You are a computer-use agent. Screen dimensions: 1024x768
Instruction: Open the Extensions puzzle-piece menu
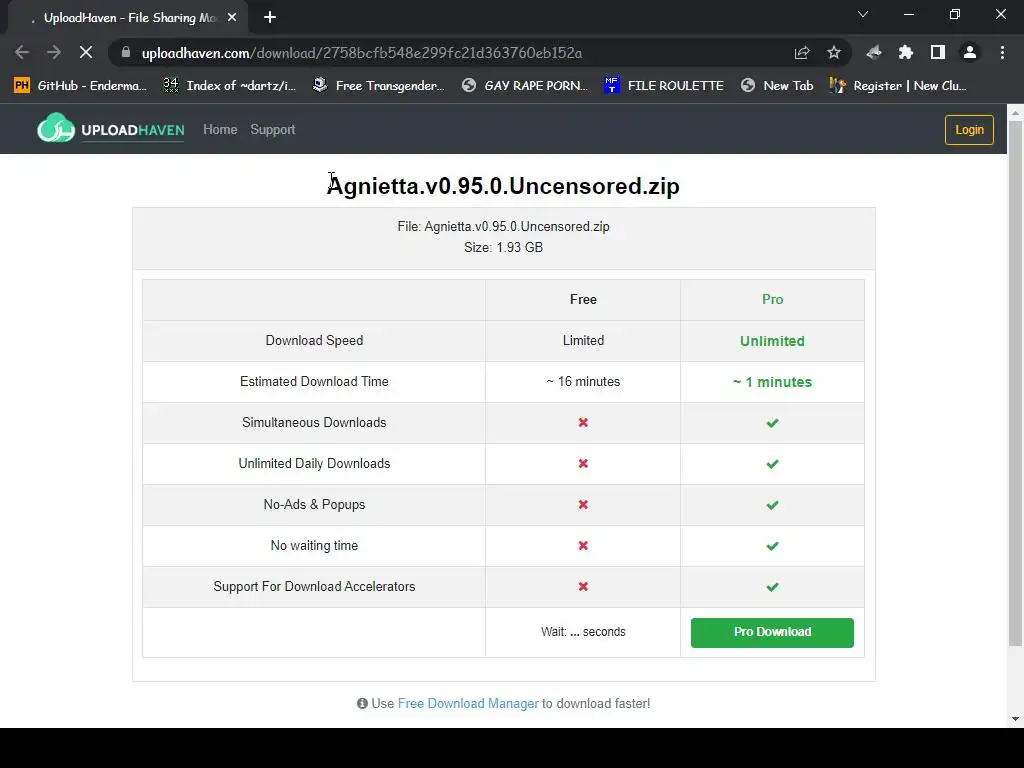point(906,52)
